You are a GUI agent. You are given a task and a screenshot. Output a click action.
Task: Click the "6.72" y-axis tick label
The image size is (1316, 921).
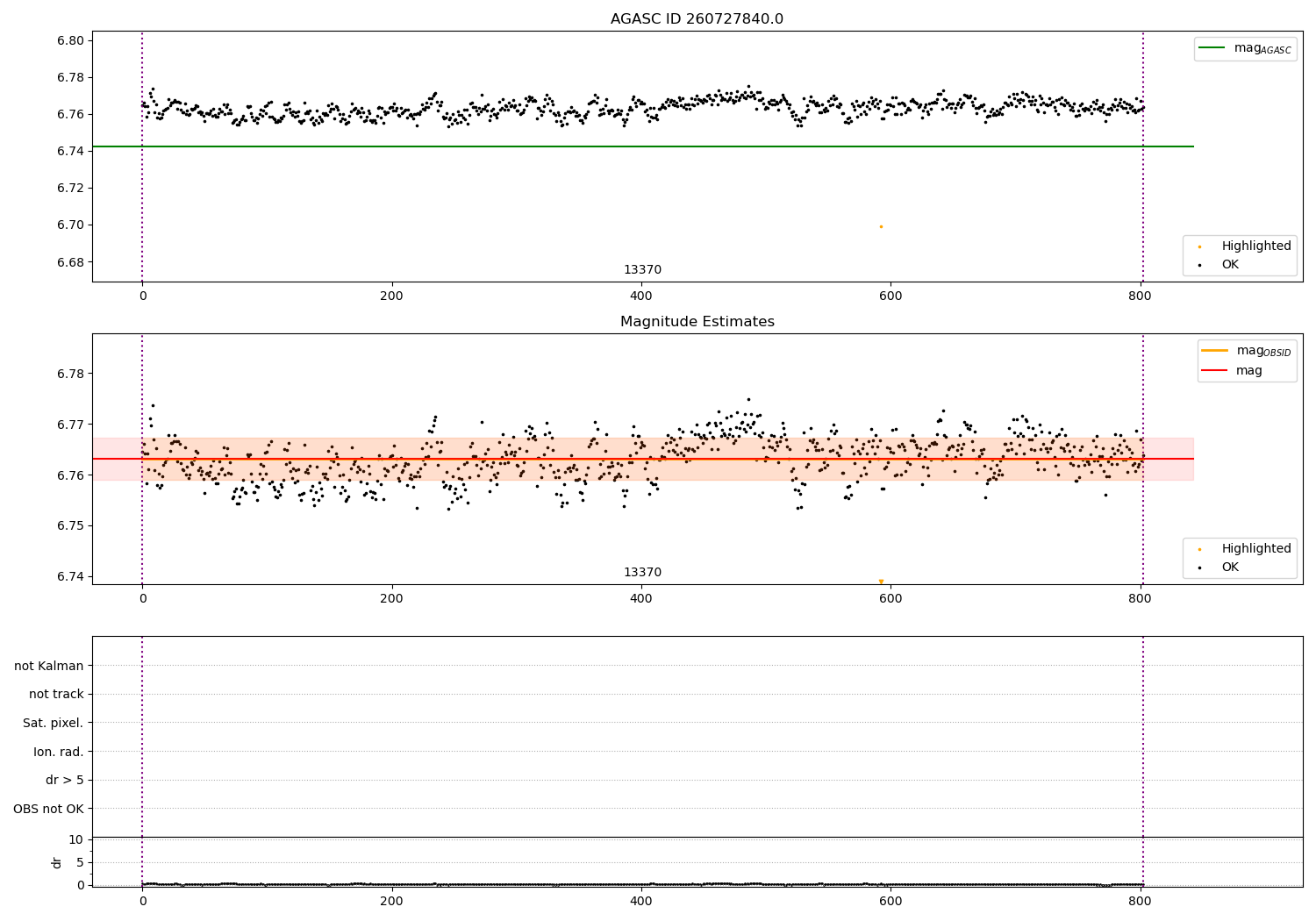point(70,189)
